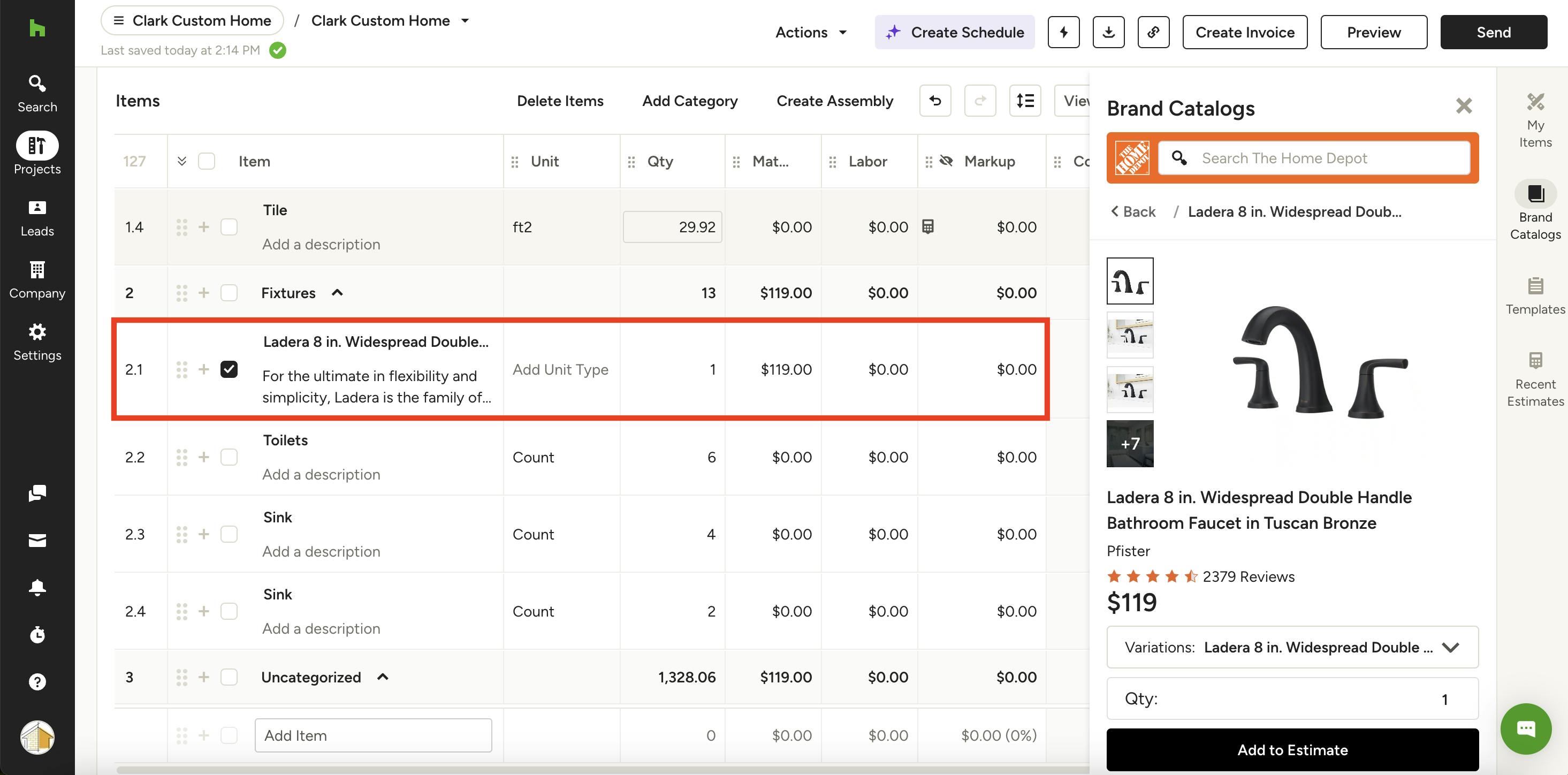Open the Actions dropdown

point(811,32)
